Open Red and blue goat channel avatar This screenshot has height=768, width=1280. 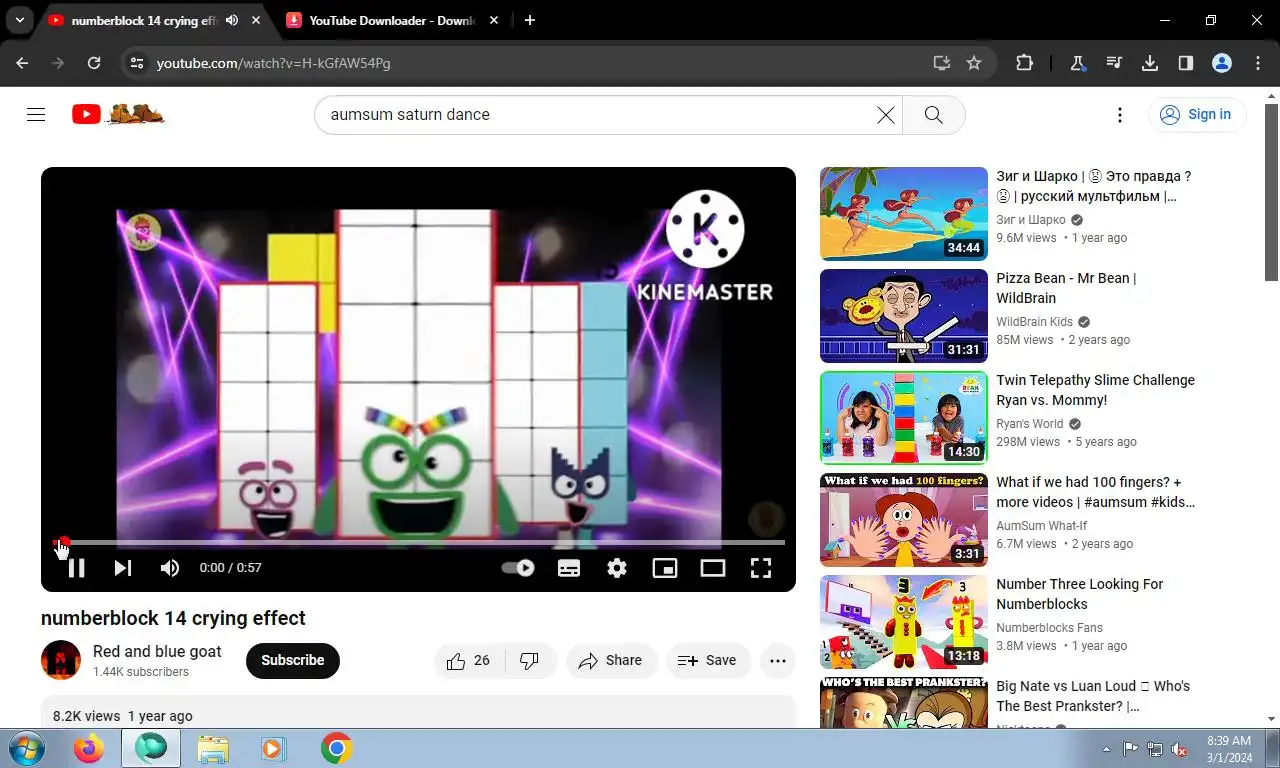61,661
